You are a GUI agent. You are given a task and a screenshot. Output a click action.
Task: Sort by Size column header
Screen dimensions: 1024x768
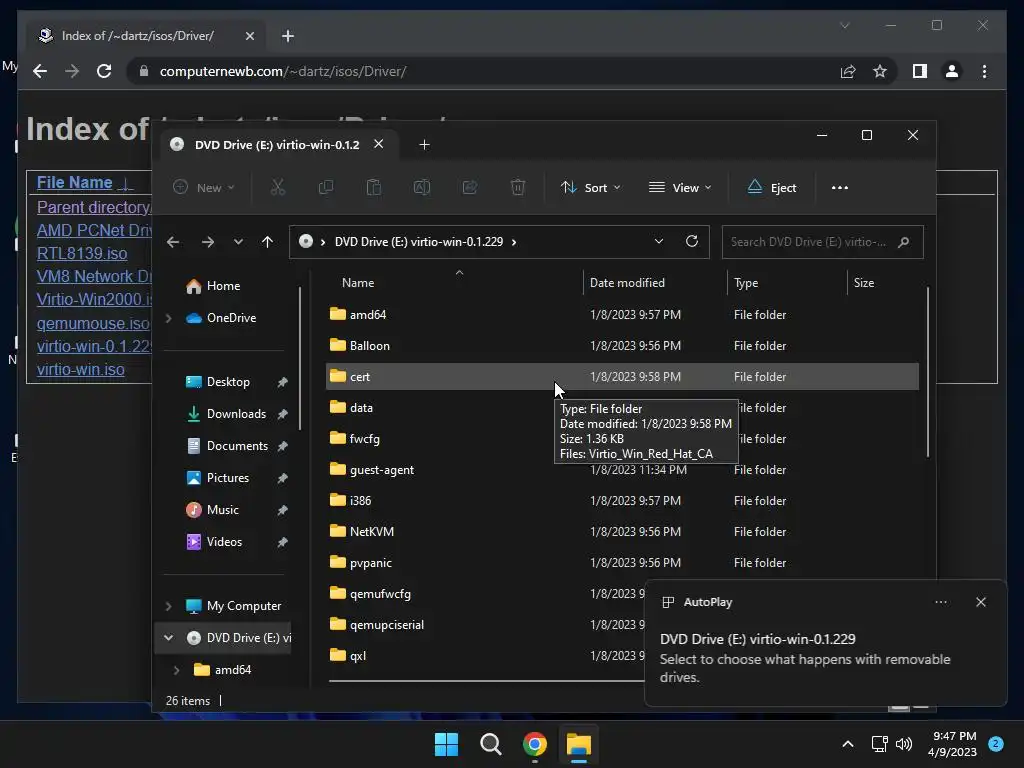point(883,283)
